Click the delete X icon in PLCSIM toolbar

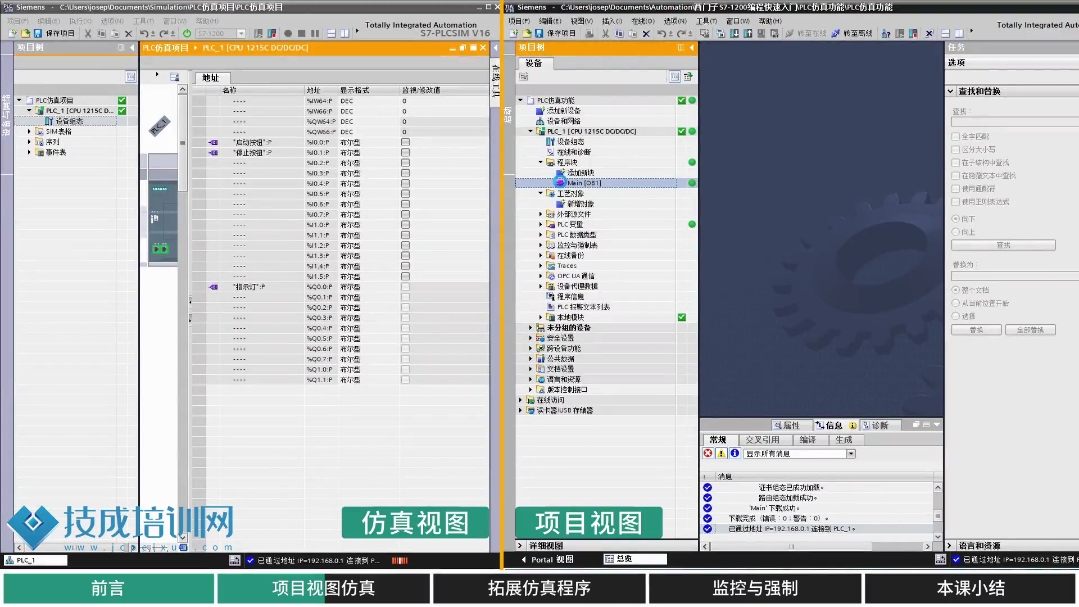[128, 33]
